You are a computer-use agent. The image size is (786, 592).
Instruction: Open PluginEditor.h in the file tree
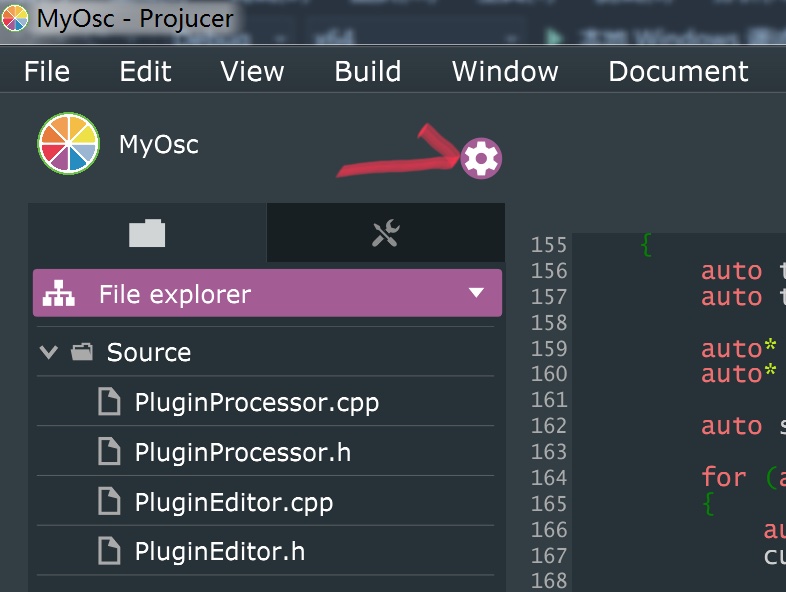(219, 551)
